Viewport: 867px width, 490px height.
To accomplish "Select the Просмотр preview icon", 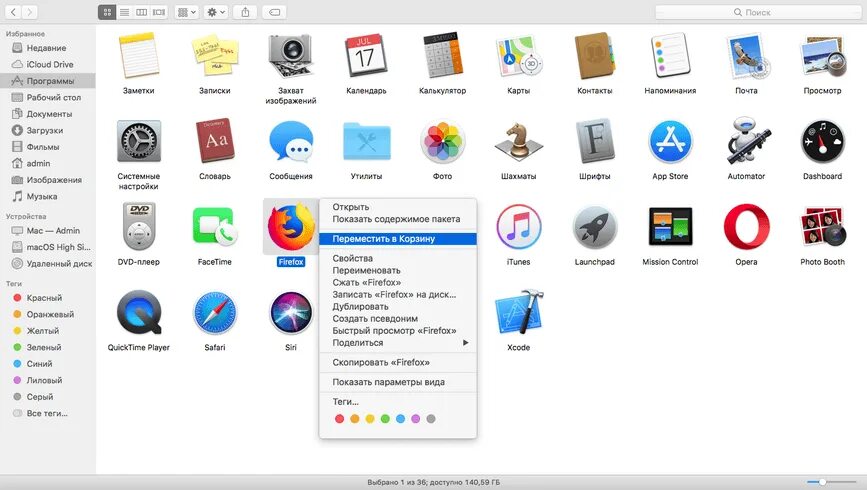I will click(x=823, y=55).
